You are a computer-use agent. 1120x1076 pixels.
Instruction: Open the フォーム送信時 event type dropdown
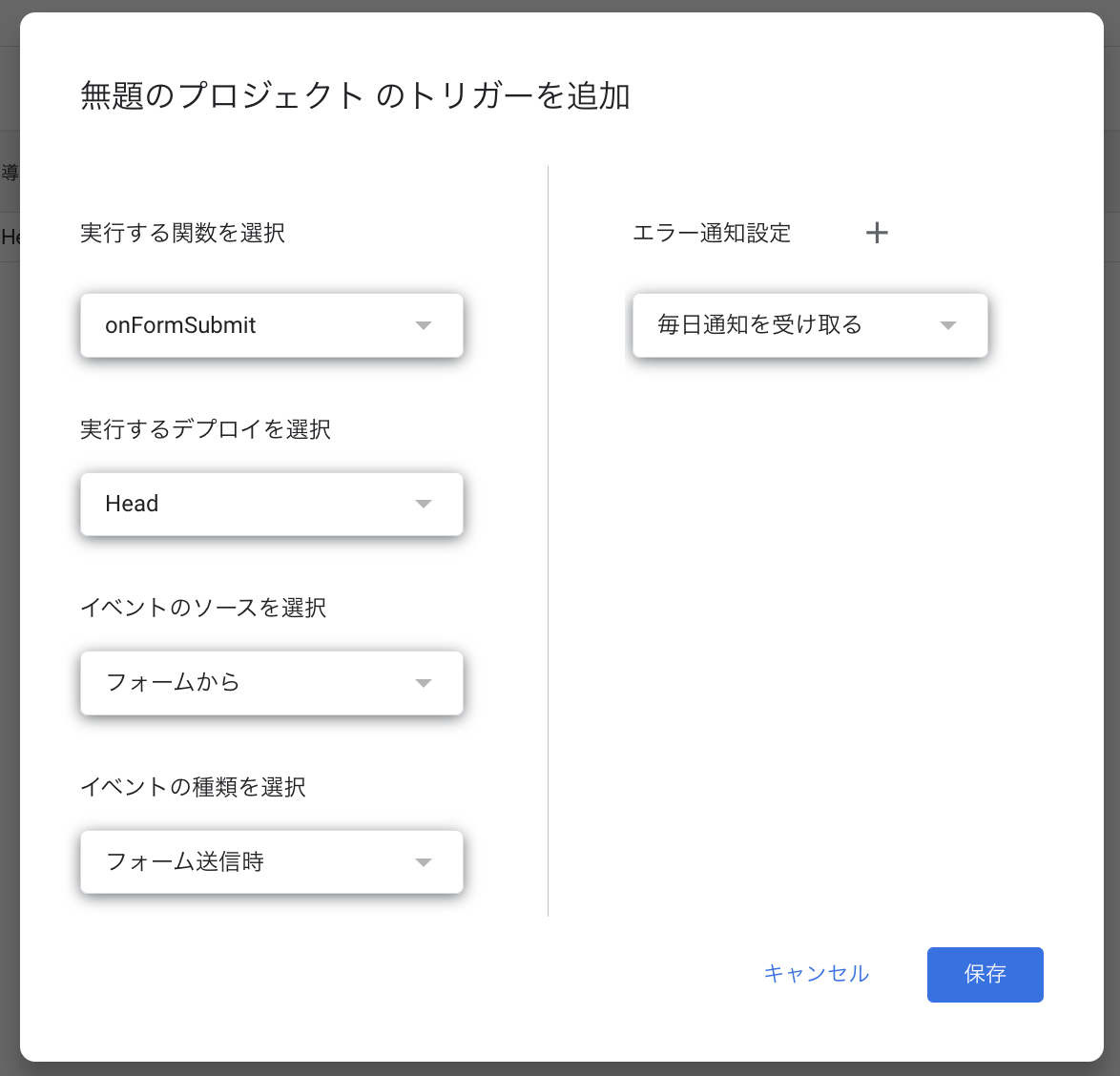271,861
